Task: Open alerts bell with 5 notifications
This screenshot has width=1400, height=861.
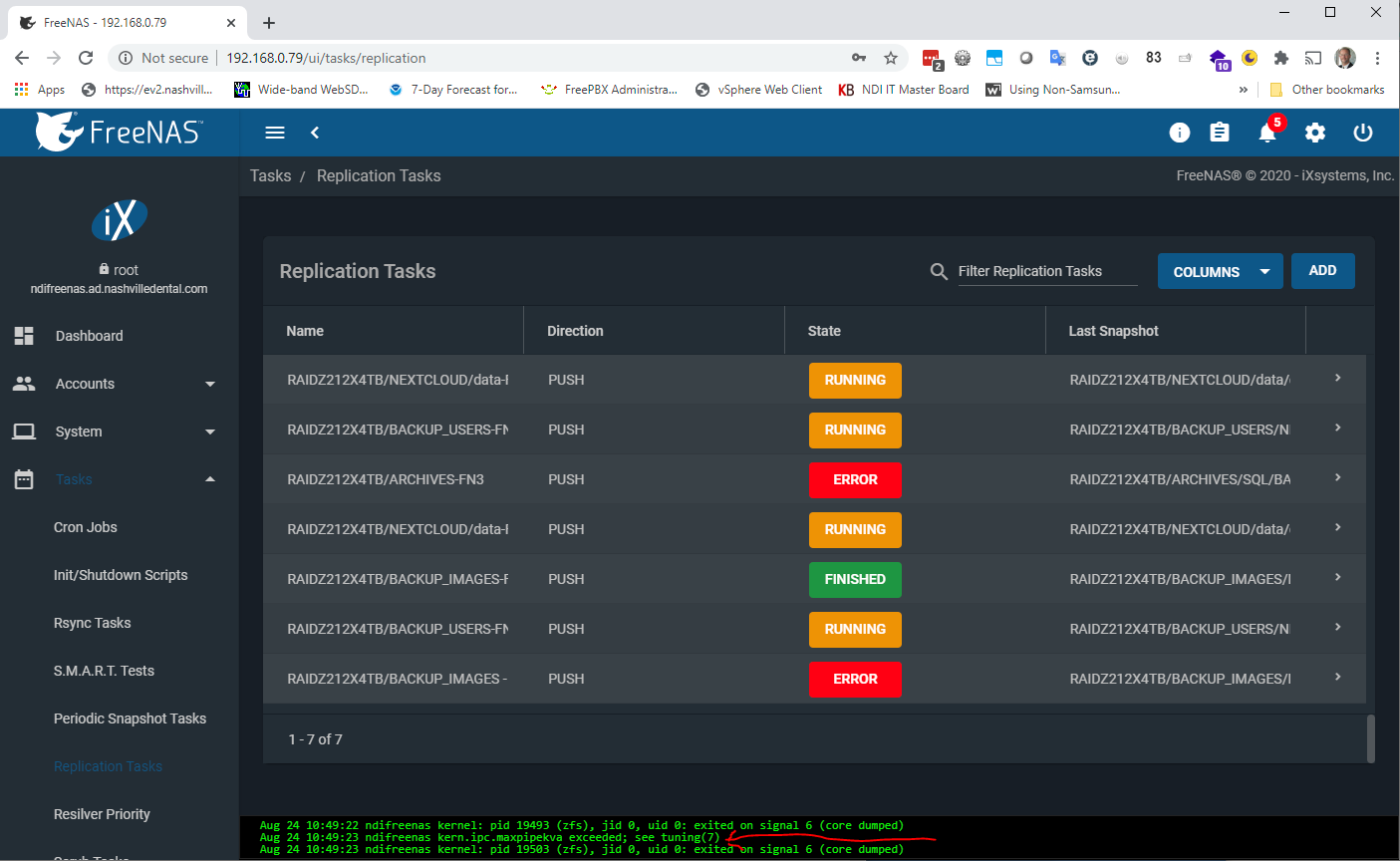Action: (x=1268, y=131)
